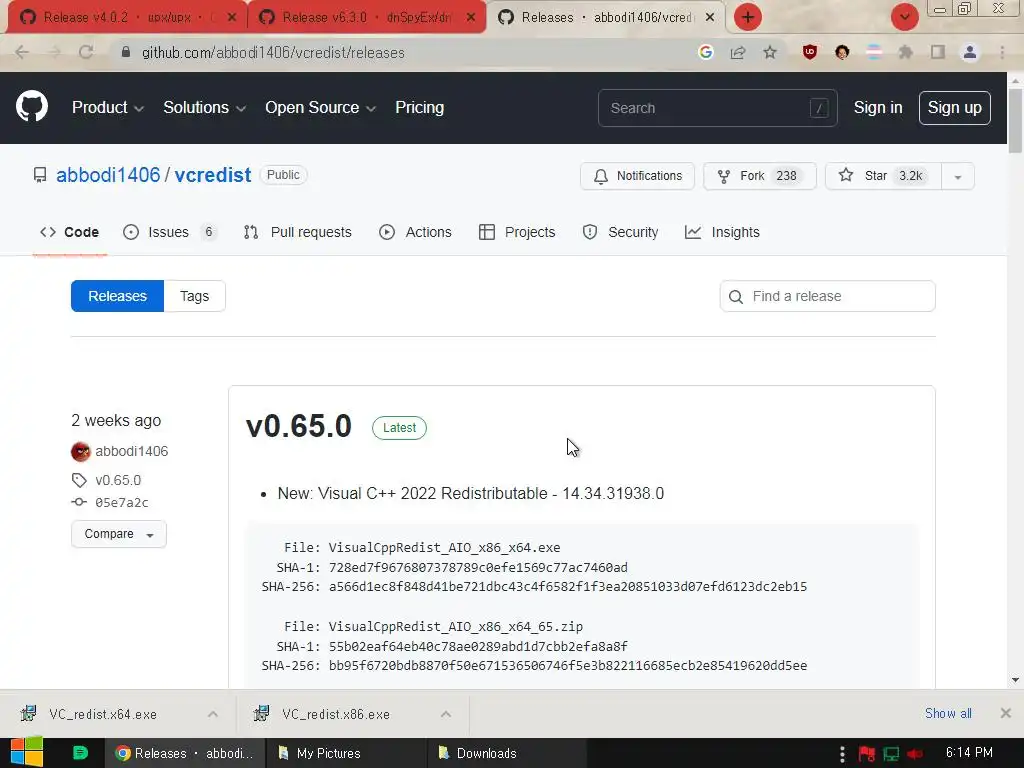The height and width of the screenshot is (768, 1024).
Task: Expand the Compare dropdown
Action: pos(119,534)
